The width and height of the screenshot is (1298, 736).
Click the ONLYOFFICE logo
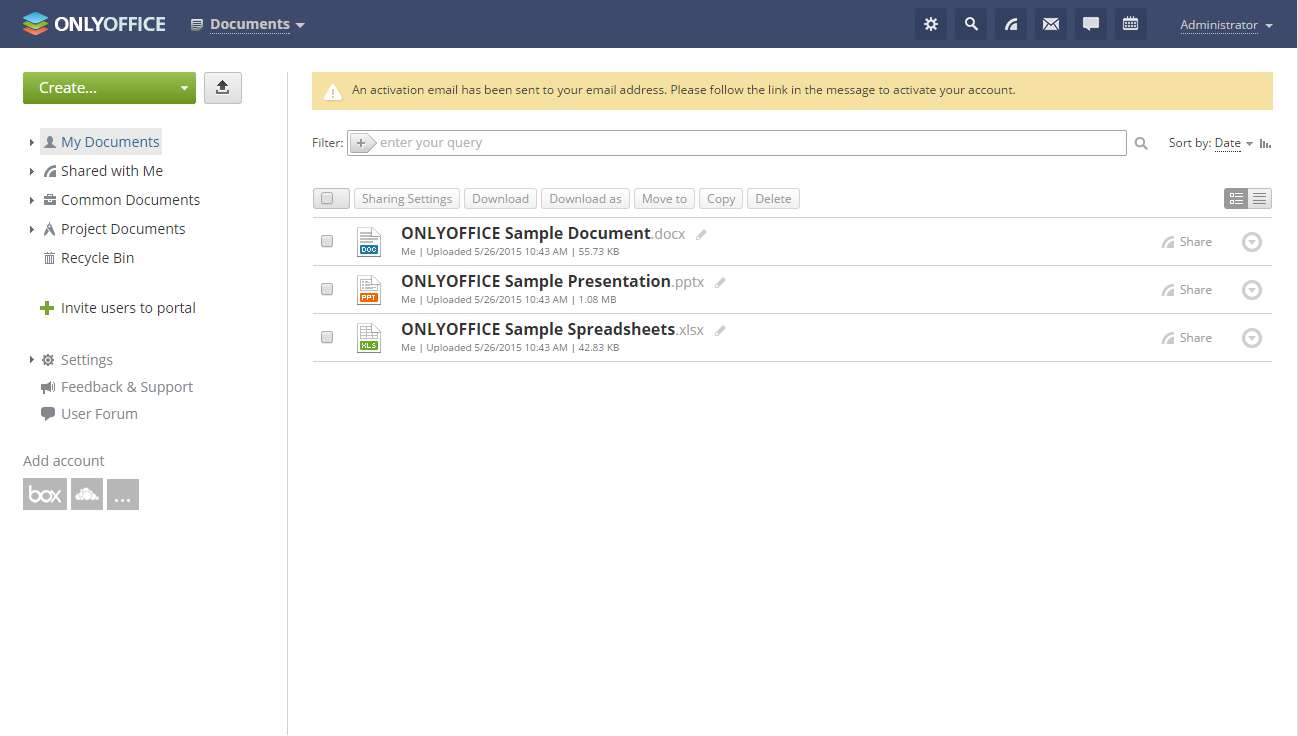94,24
